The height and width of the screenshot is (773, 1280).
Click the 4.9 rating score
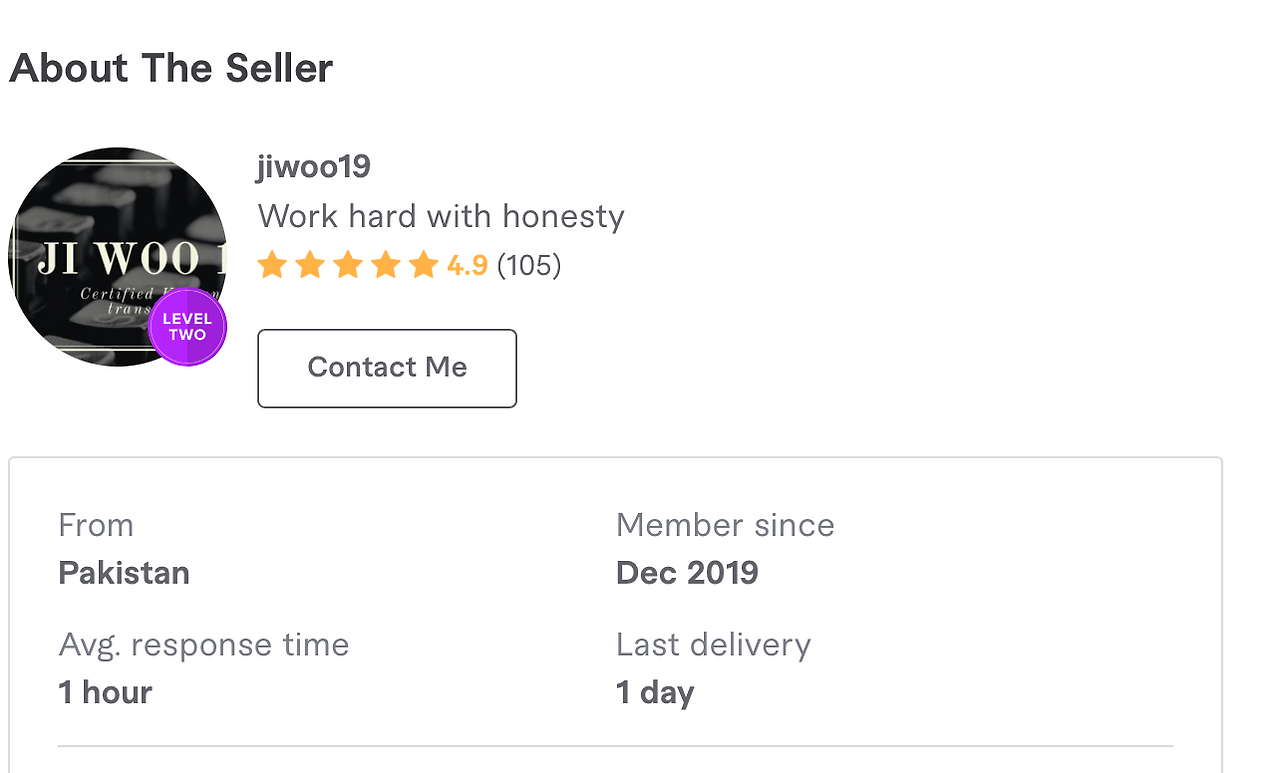[x=467, y=265]
